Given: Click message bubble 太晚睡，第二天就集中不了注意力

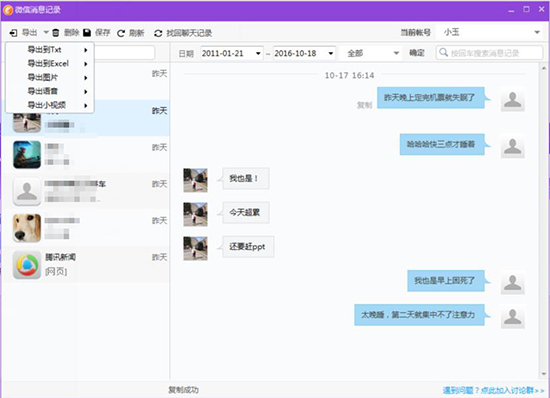Looking at the screenshot, I should pos(420,315).
